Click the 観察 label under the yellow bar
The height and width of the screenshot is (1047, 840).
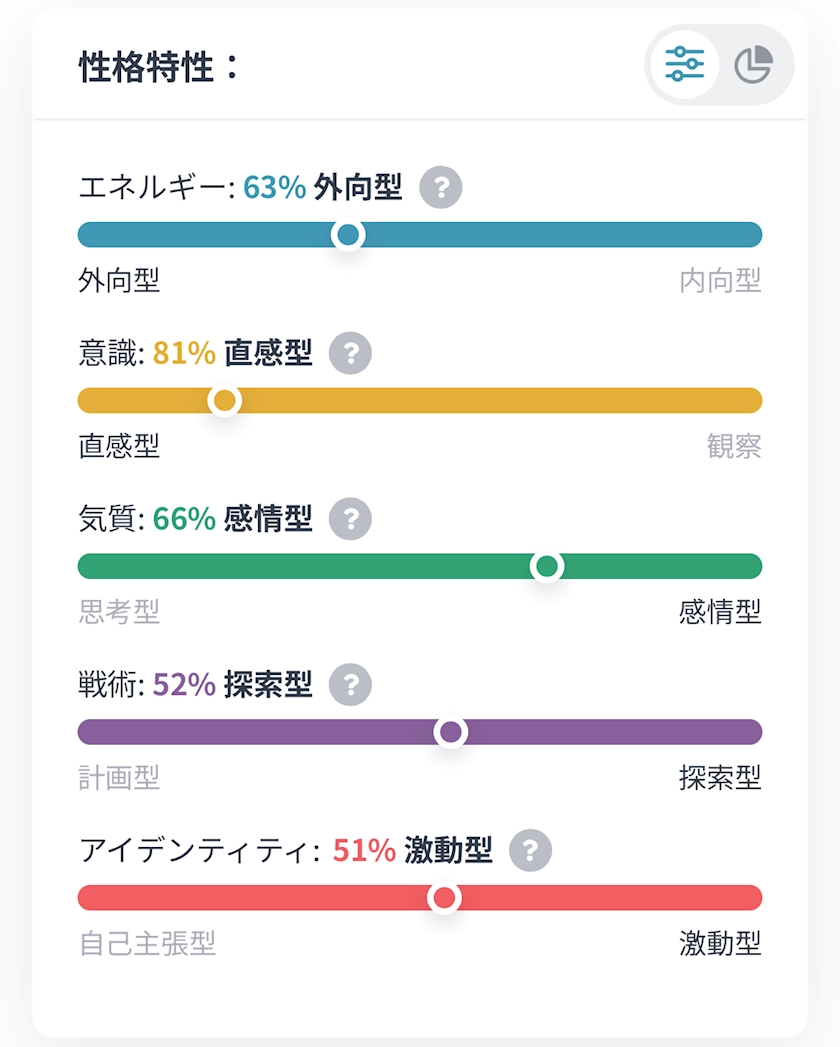pyautogui.click(x=734, y=447)
